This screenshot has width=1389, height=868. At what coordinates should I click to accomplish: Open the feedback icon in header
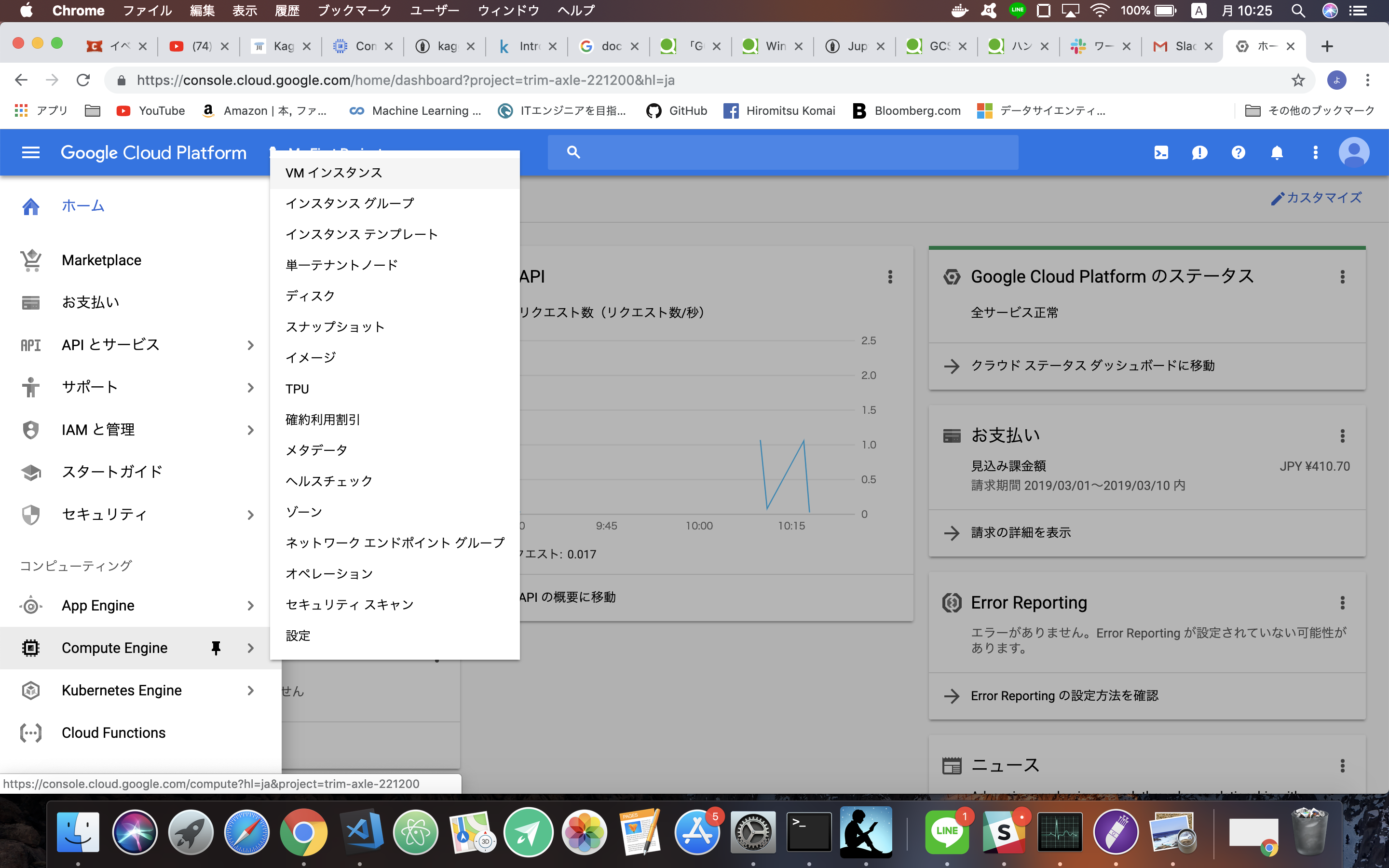coord(1199,152)
